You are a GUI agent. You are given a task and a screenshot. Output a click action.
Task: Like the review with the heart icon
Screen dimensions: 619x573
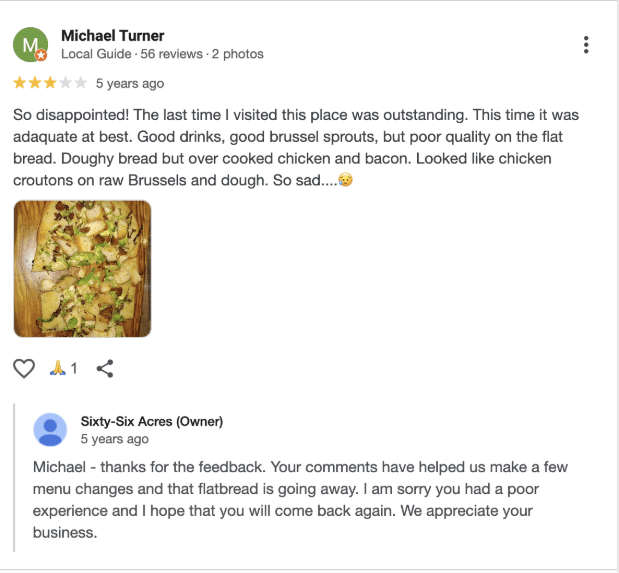[x=24, y=368]
